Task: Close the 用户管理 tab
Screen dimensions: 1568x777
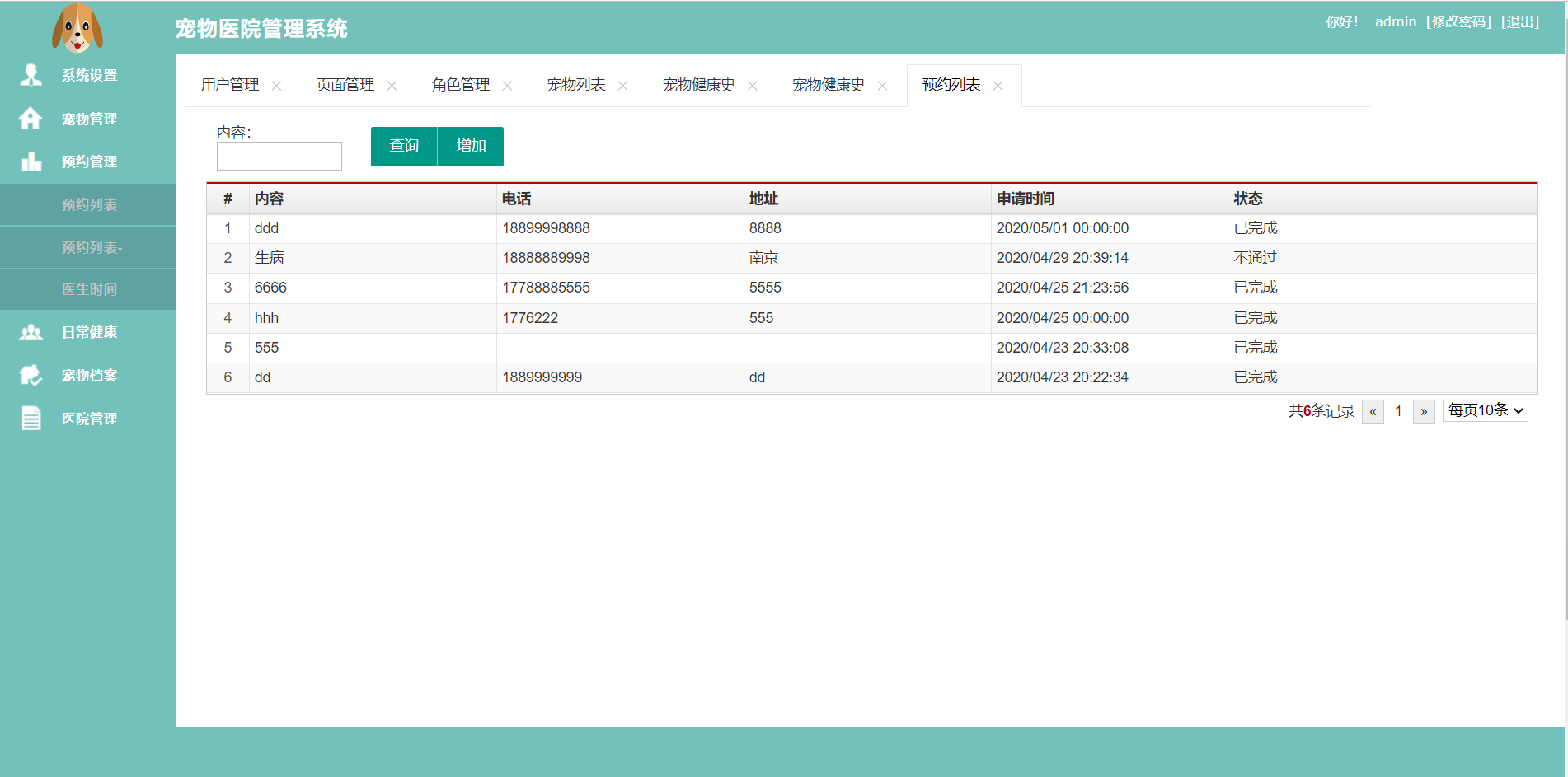Action: click(x=276, y=86)
